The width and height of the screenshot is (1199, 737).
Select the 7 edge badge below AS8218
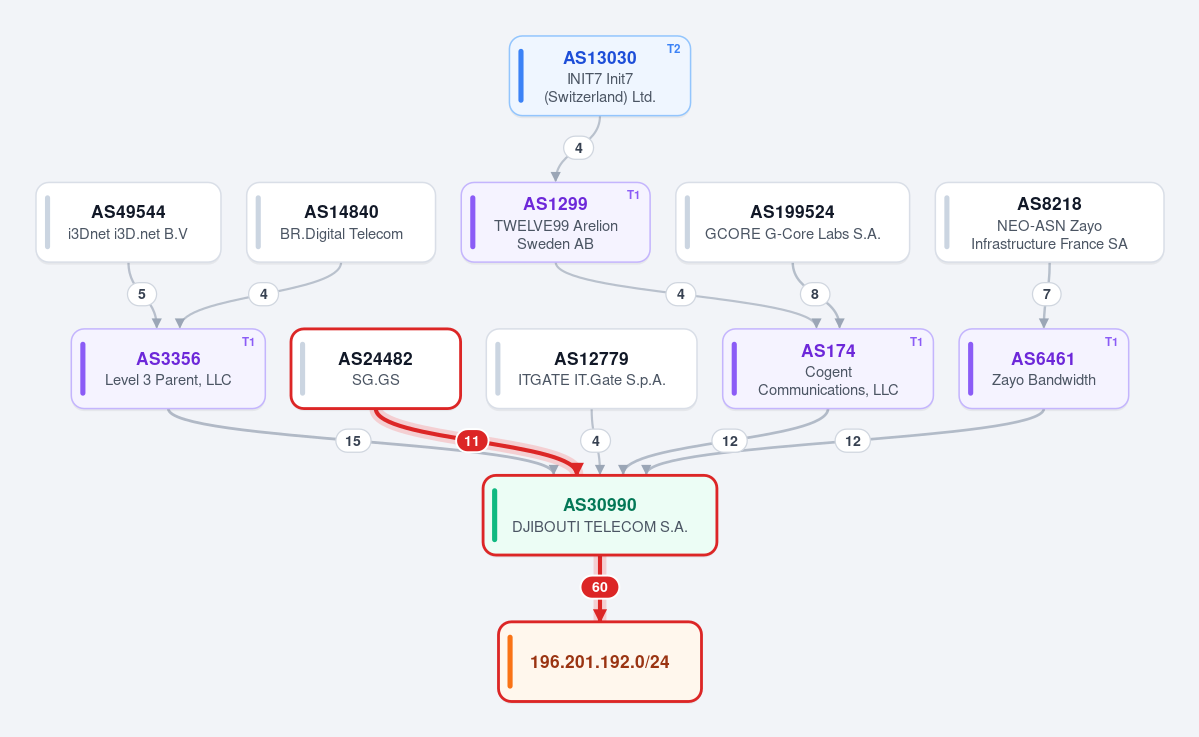coord(1047,294)
